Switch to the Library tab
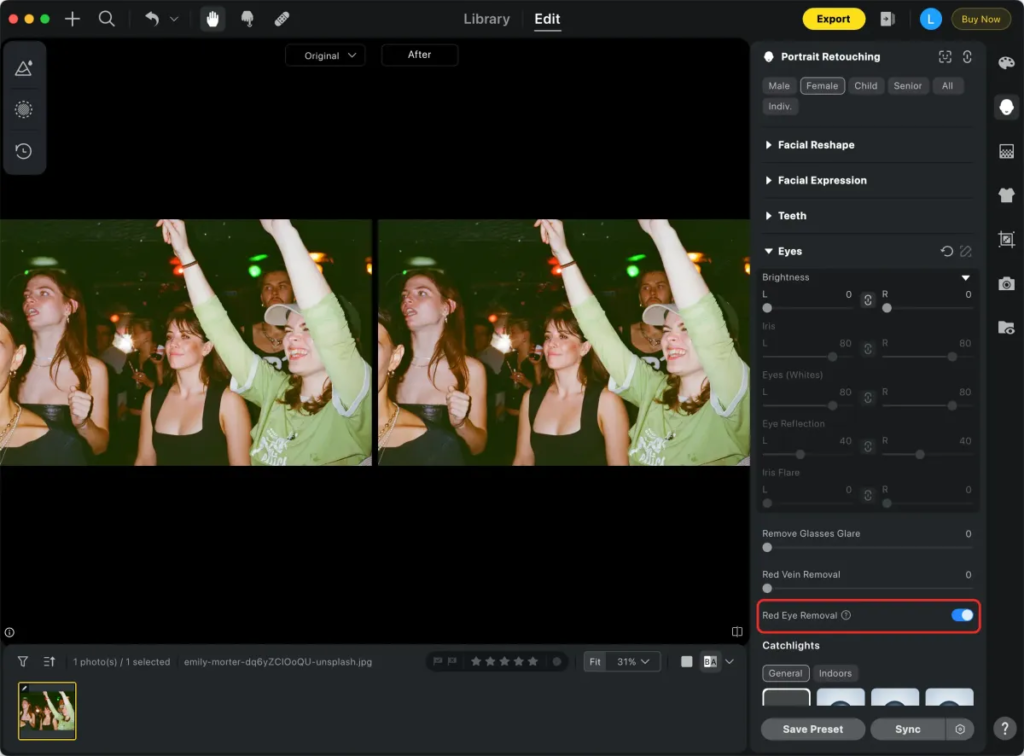 (x=487, y=19)
